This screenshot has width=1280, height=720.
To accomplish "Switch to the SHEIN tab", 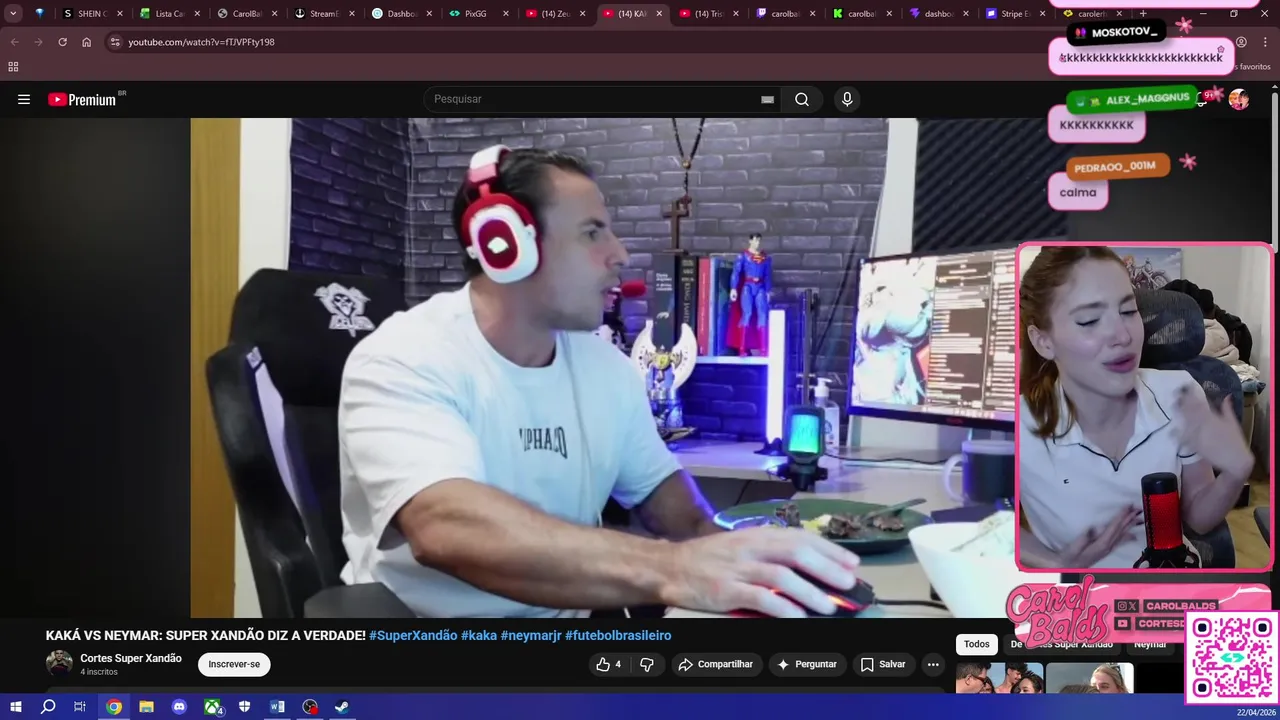I will pyautogui.click(x=91, y=14).
